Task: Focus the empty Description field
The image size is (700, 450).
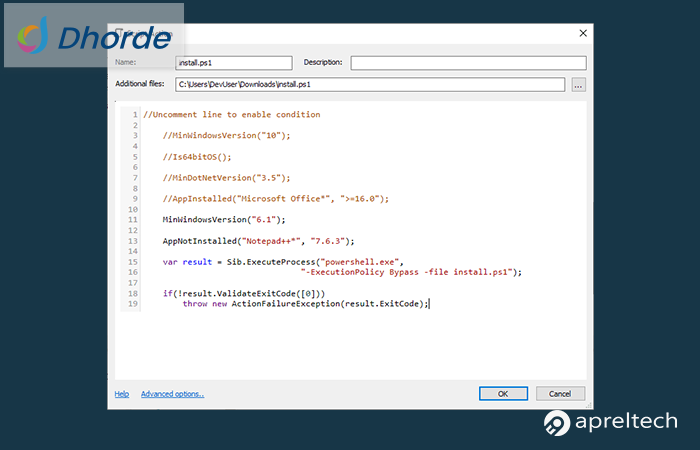Action: 468,63
